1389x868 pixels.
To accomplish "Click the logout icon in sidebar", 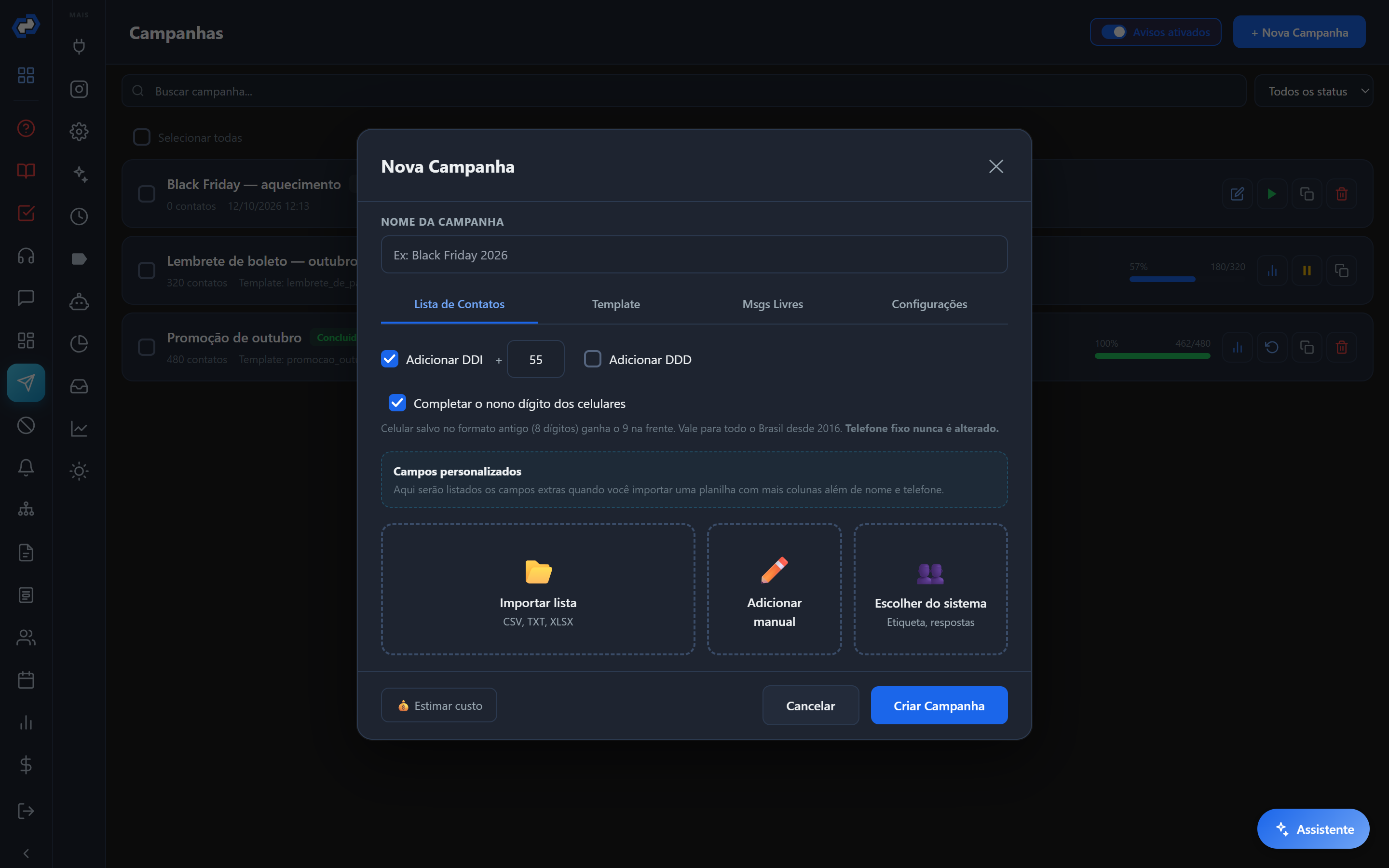I will [x=26, y=811].
